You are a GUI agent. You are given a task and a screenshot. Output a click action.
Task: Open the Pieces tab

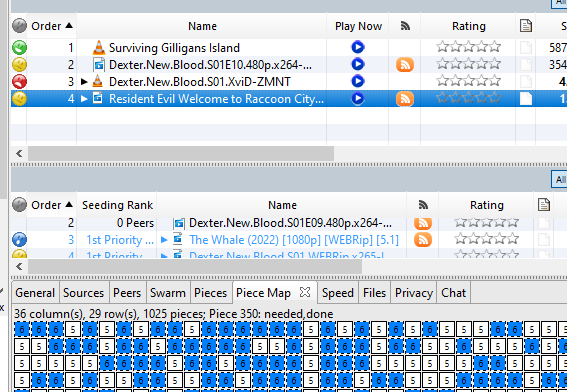pos(210,293)
